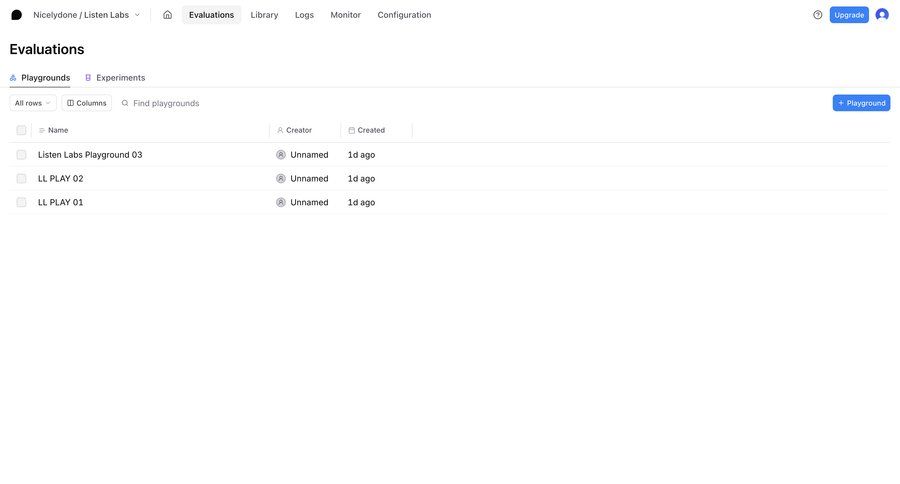Sort by the Name column header
Image resolution: width=900 pixels, height=484 pixels.
pyautogui.click(x=58, y=130)
